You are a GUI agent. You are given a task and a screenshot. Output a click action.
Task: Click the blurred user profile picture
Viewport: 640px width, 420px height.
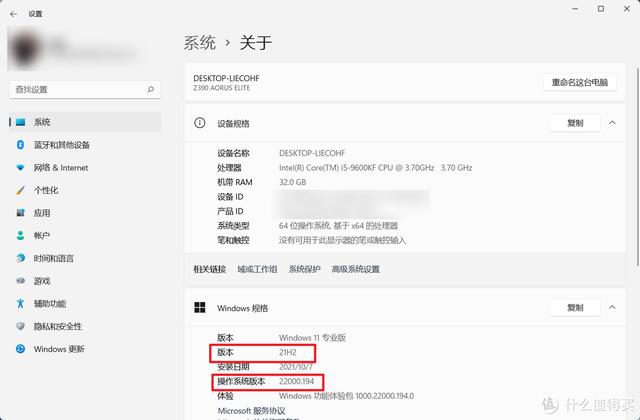[x=25, y=49]
